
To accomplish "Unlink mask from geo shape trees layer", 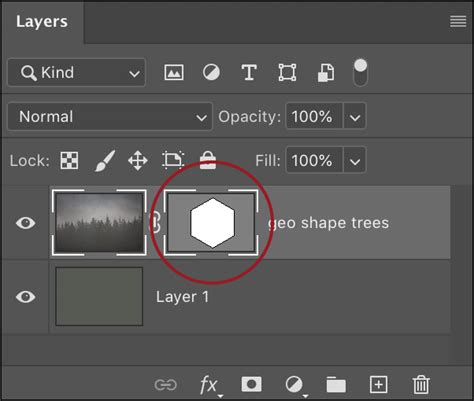I will coord(155,223).
